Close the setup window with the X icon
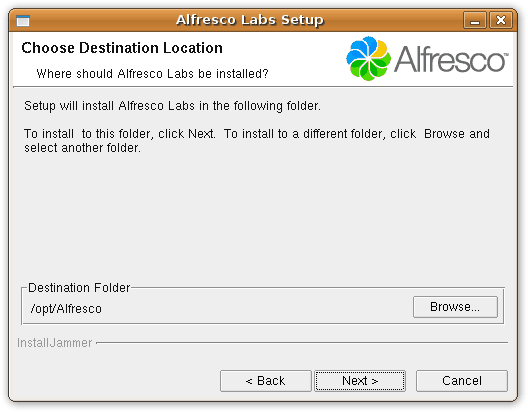Screen dimensions: 528x412 tap(501, 20)
